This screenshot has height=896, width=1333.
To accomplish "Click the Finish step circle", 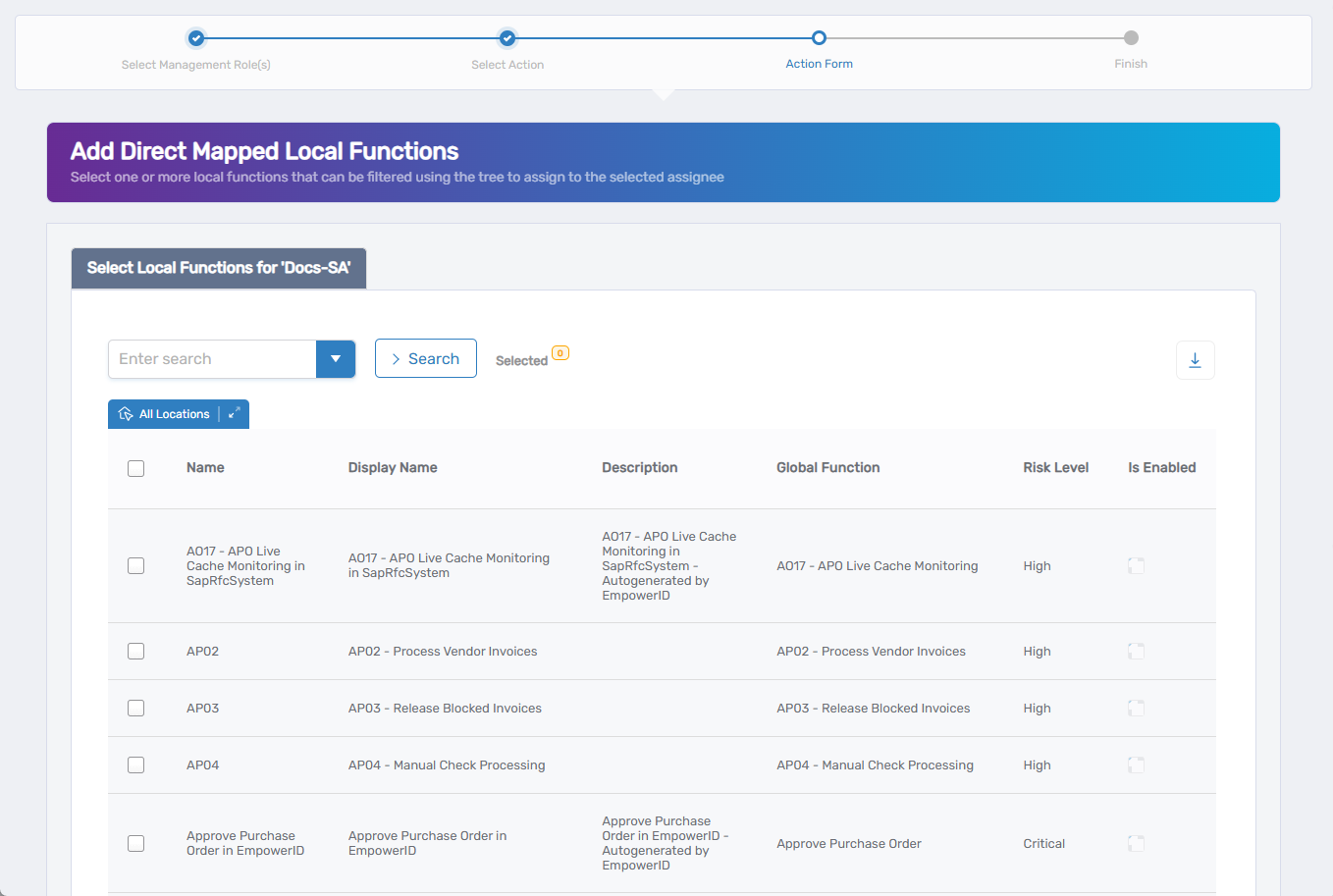I will [1131, 37].
